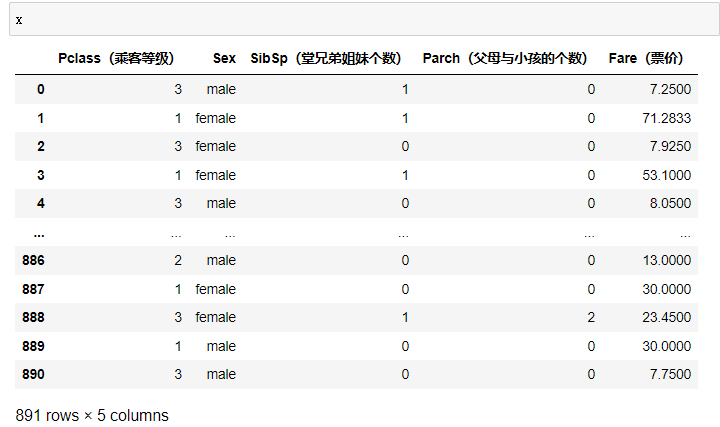Click the SibSp (堂兄弟姐妹个数) column header

[324, 59]
